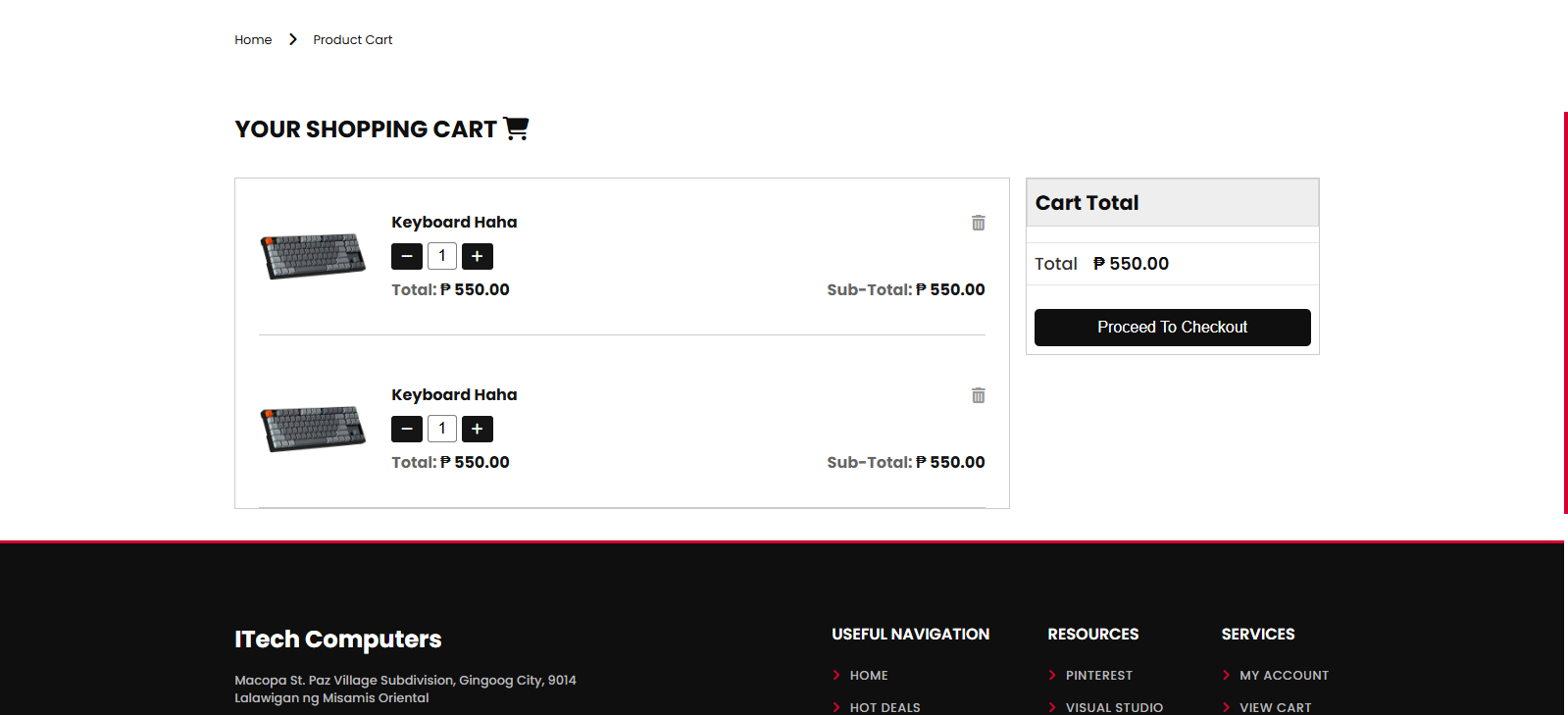This screenshot has height=715, width=1568.
Task: Open the VISUAL STUDIO resource link
Action: pyautogui.click(x=1114, y=707)
